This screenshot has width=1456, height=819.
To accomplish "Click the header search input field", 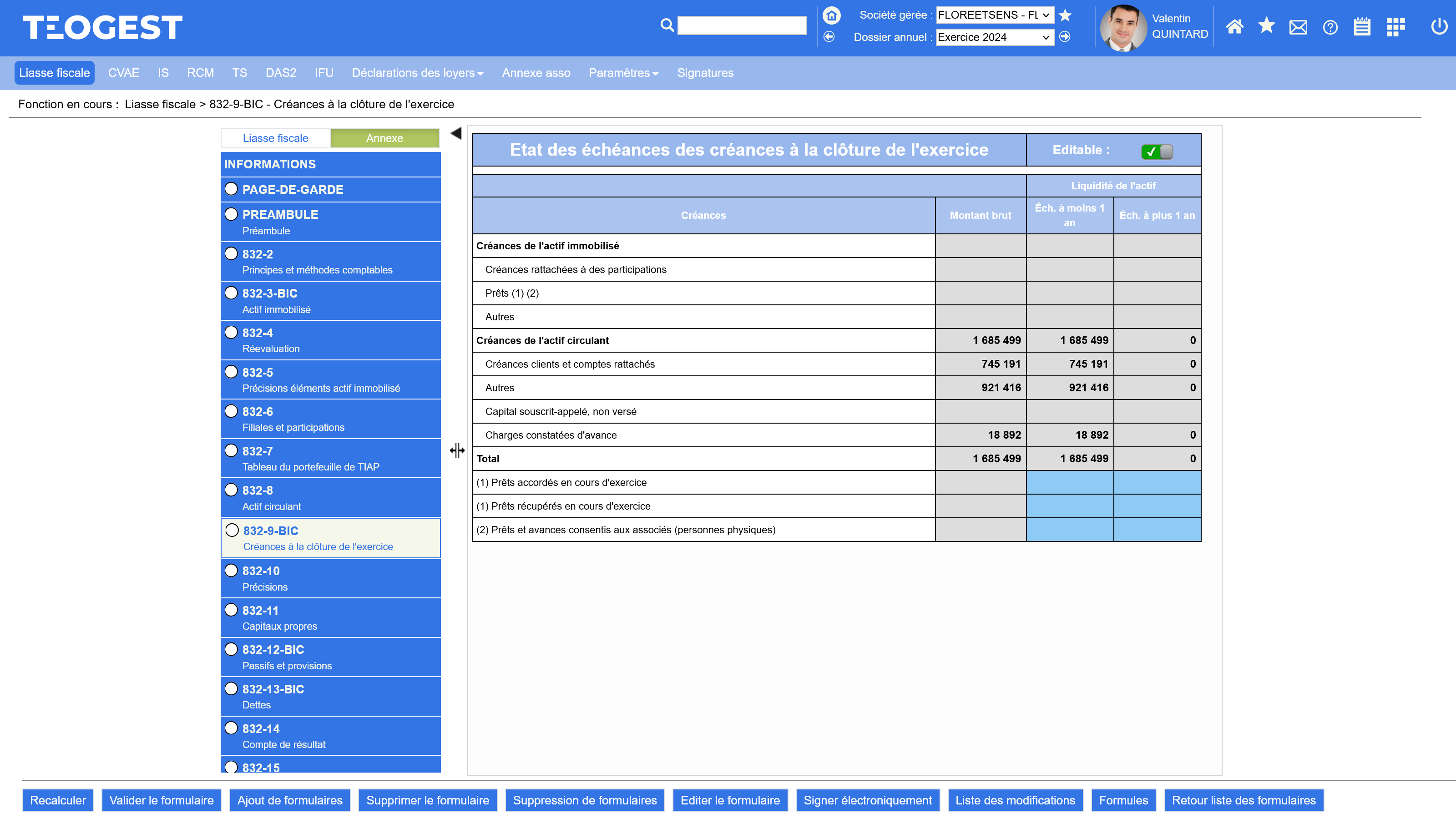I will (742, 25).
